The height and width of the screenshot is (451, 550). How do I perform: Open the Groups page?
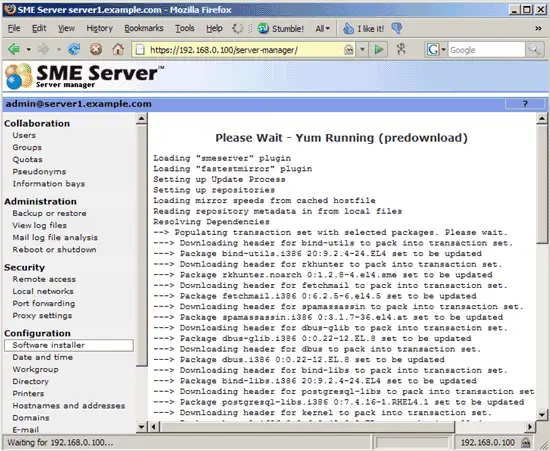click(27, 147)
